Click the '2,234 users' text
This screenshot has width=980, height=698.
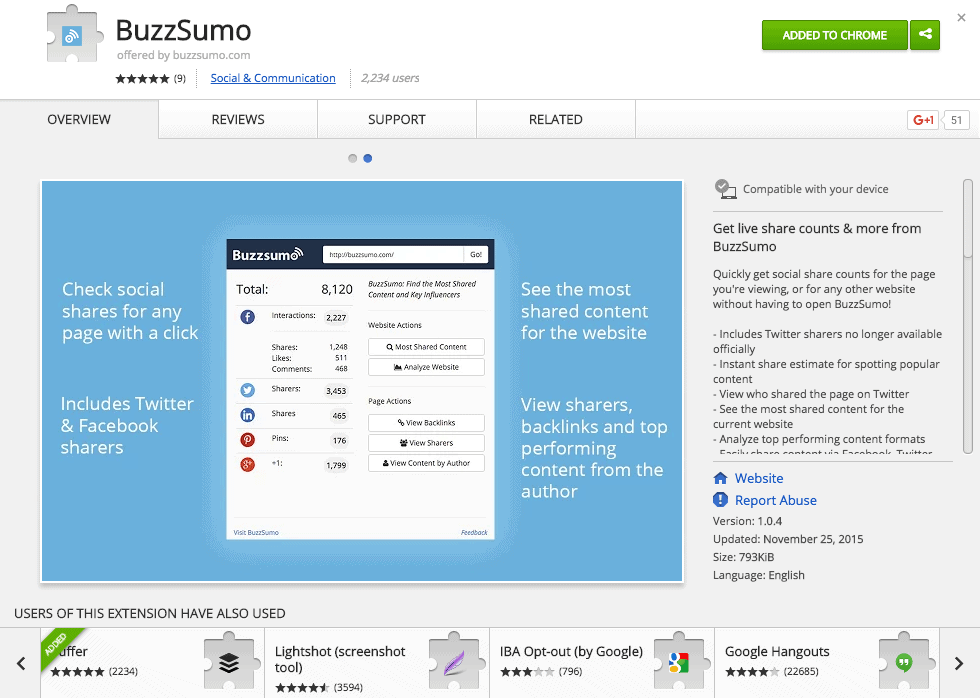pos(390,78)
